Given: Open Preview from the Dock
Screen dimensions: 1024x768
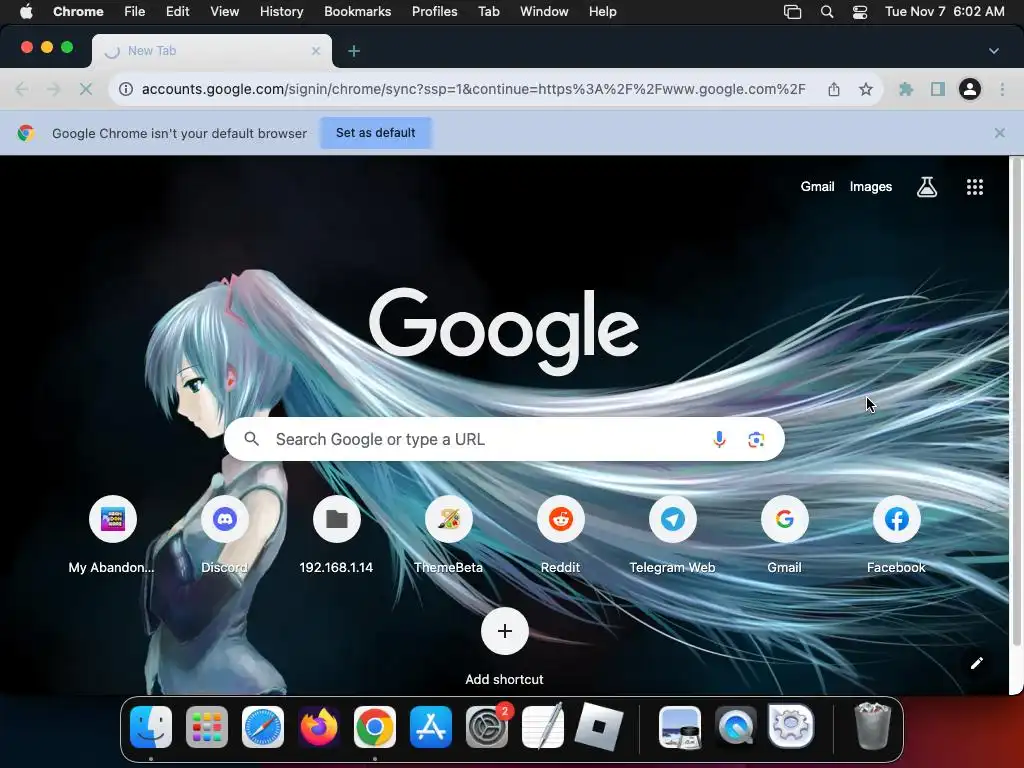Looking at the screenshot, I should 680,727.
